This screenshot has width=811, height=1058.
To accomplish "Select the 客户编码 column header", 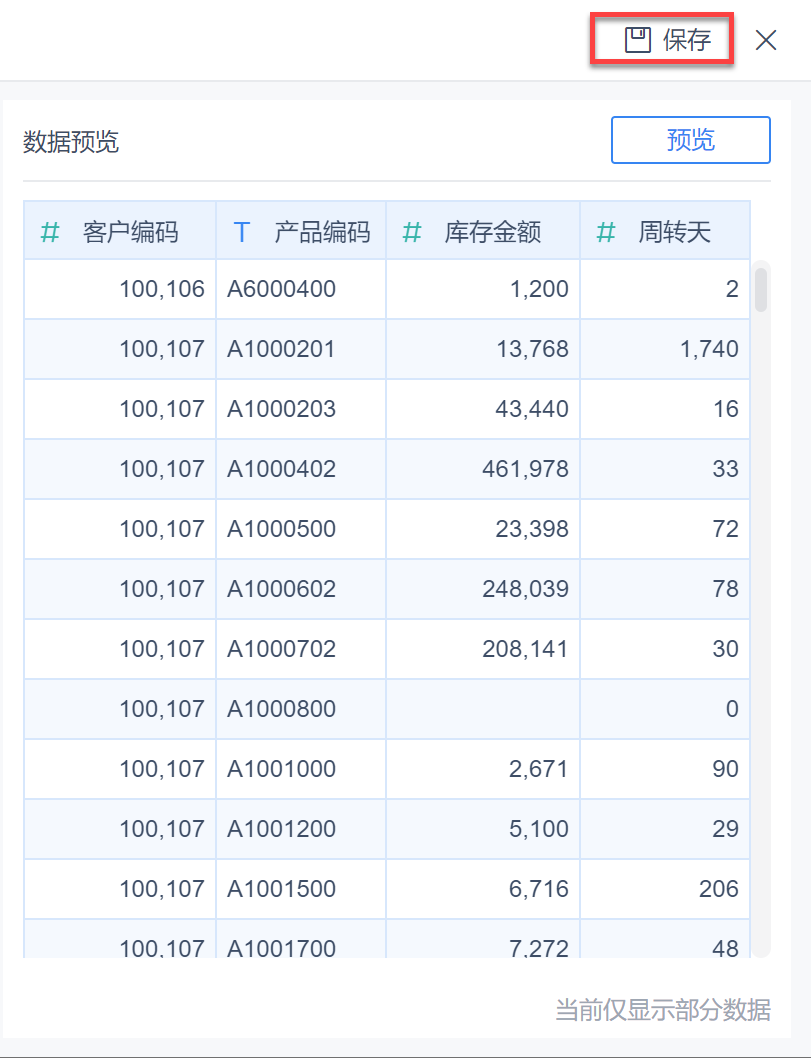I will pos(120,230).
